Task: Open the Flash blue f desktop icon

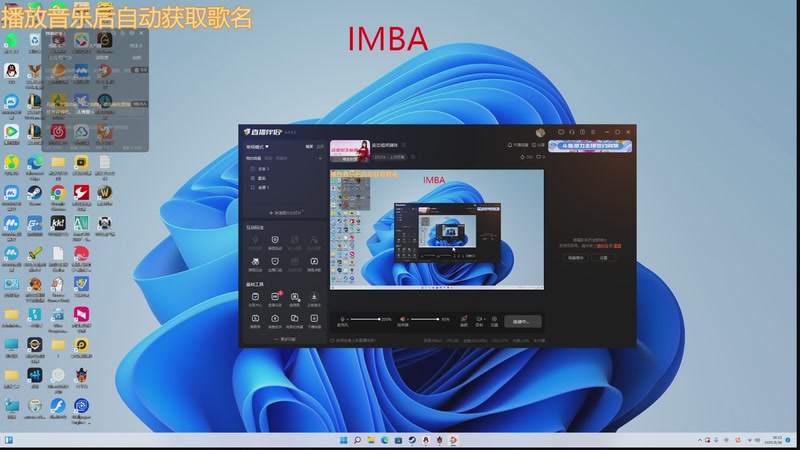Action: point(58,408)
